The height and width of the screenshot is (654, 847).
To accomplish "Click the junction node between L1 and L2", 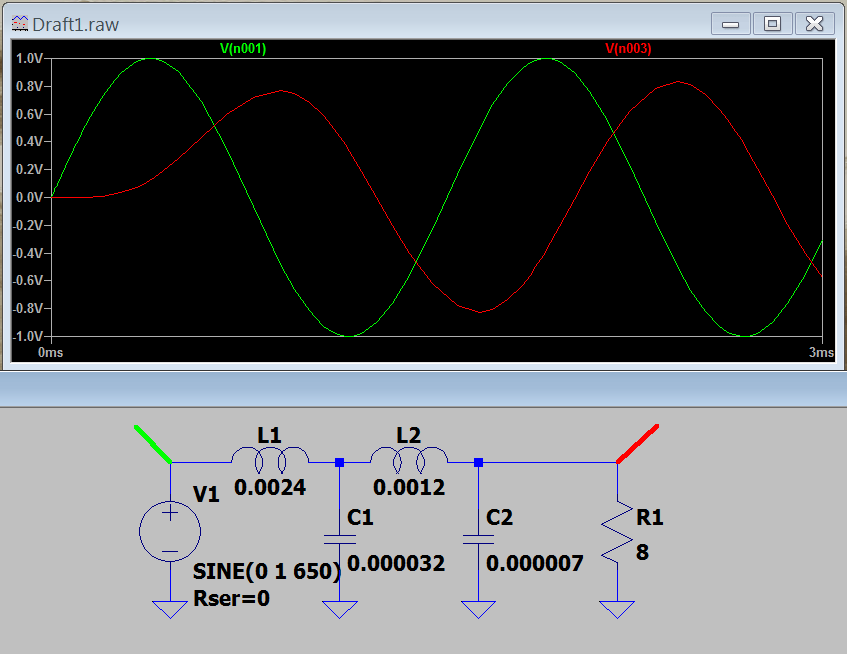I will point(339,462).
